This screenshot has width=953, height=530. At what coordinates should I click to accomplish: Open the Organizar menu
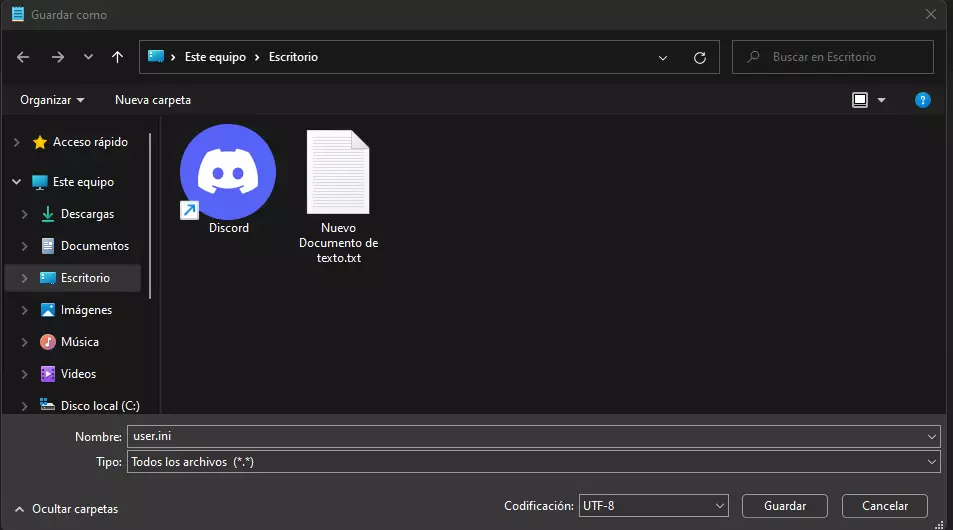[52, 100]
